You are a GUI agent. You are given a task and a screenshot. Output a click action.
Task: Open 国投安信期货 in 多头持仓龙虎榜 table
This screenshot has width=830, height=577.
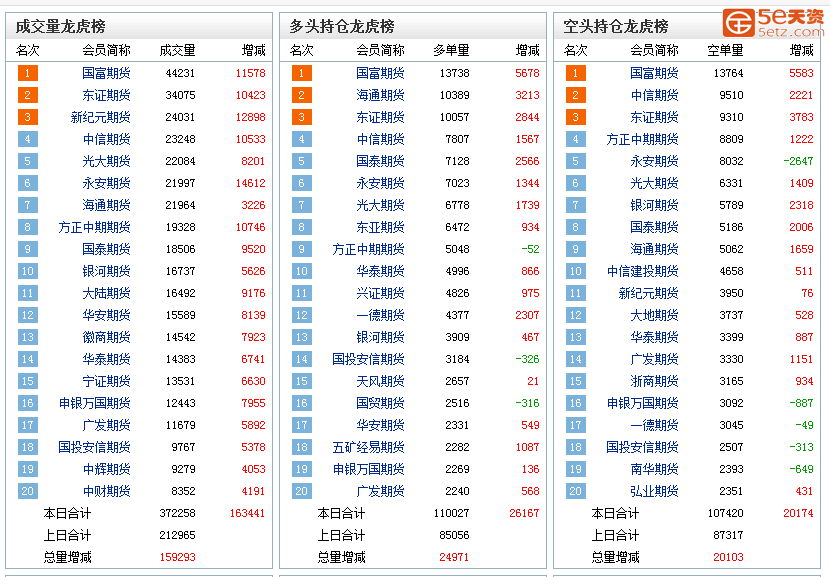coord(368,359)
